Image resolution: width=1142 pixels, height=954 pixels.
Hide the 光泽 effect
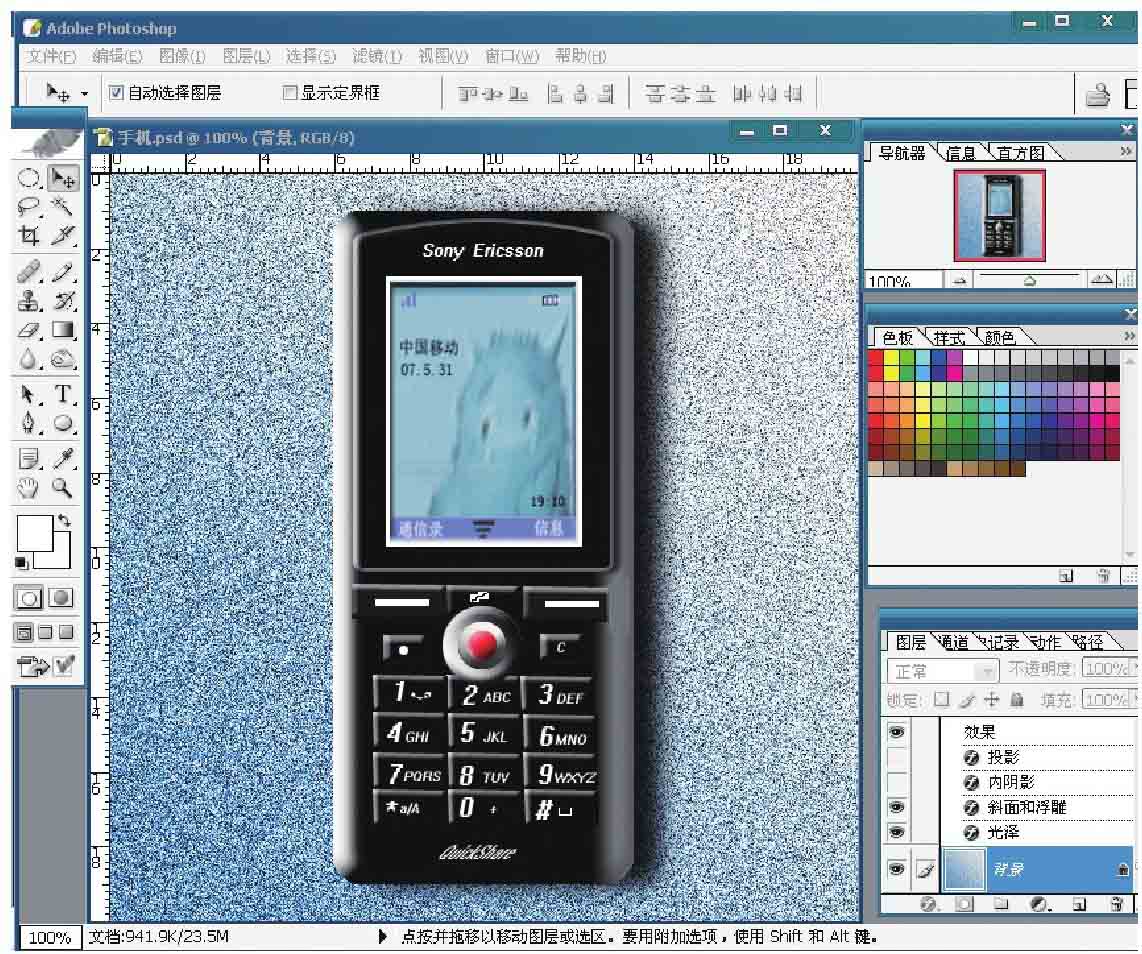coord(897,832)
